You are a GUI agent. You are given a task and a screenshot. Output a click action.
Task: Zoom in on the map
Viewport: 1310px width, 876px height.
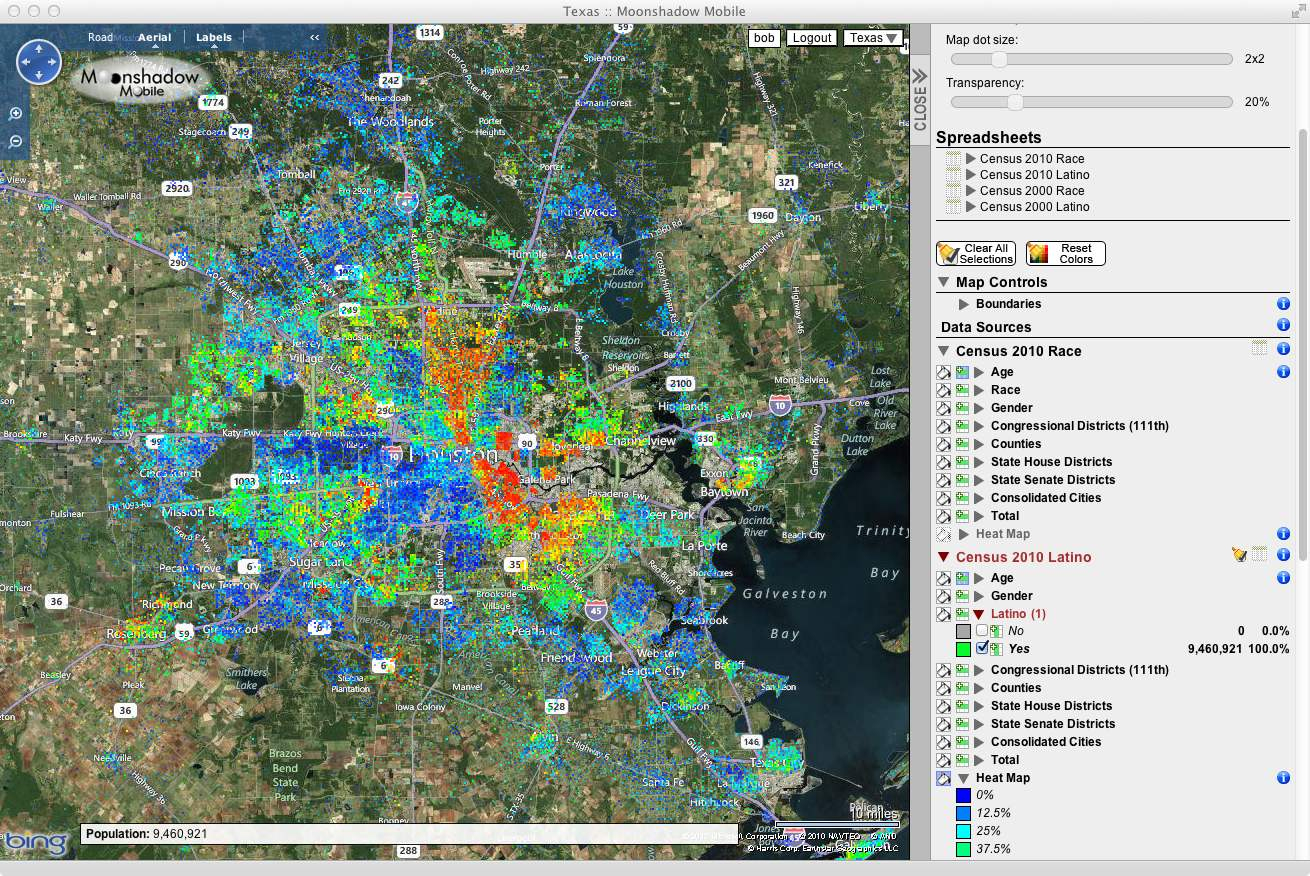pos(16,114)
